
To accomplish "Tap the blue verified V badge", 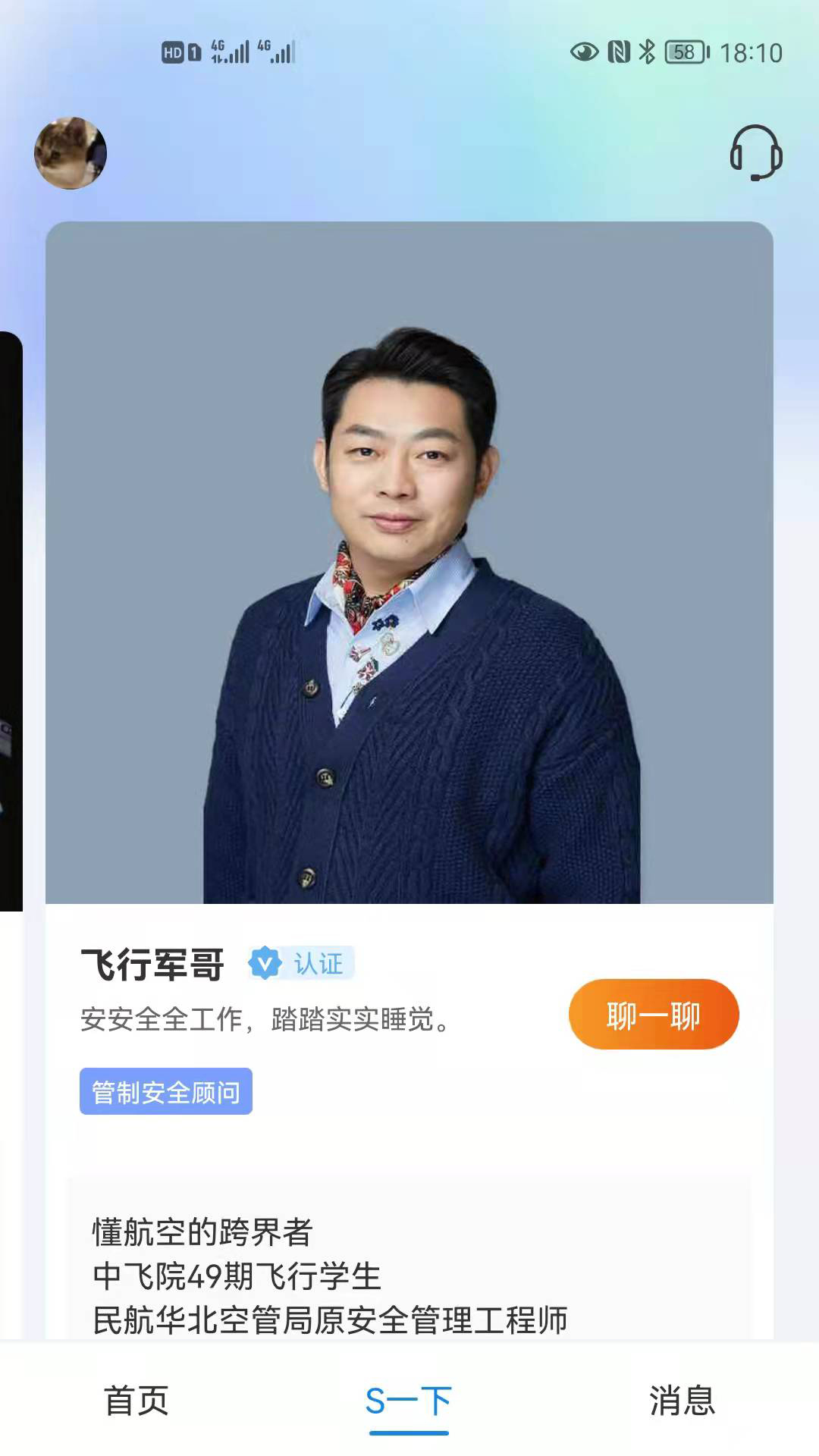I will pos(265,963).
